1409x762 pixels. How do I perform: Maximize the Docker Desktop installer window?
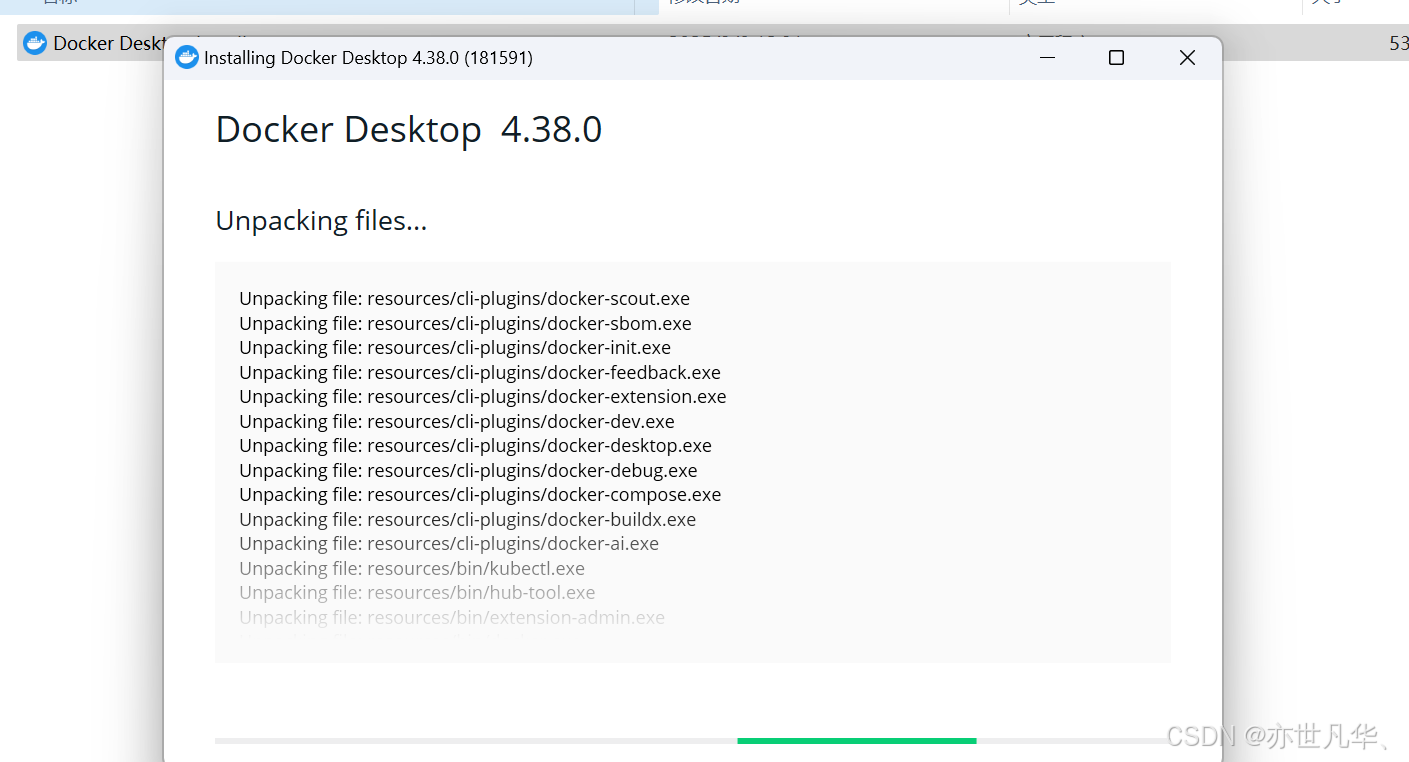tap(1116, 58)
